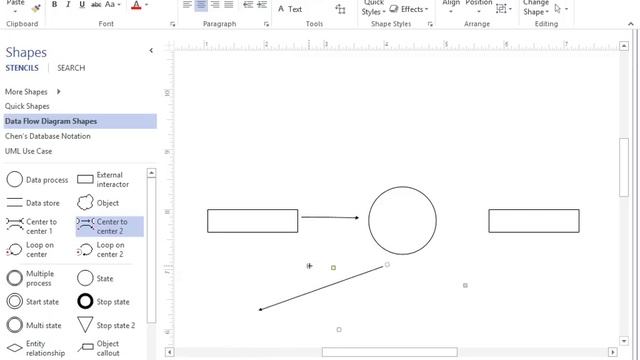
Task: Select the Data Flow Diagram Shapes stencil
Action: pyautogui.click(x=80, y=121)
